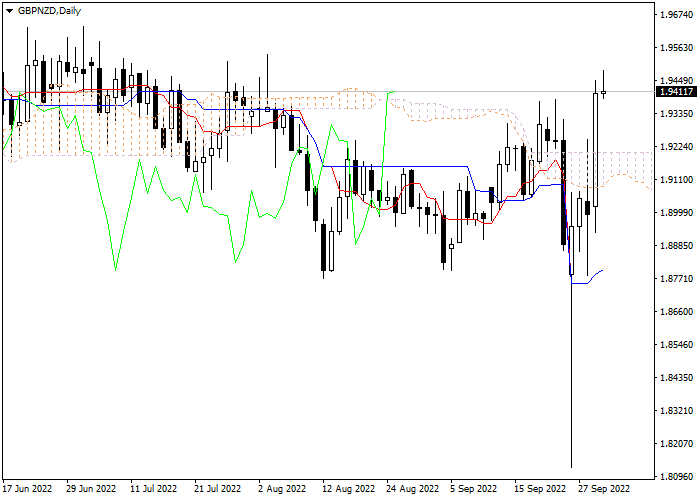The image size is (700, 500).
Task: Click the 1.80960 price scale label
Action: [676, 477]
